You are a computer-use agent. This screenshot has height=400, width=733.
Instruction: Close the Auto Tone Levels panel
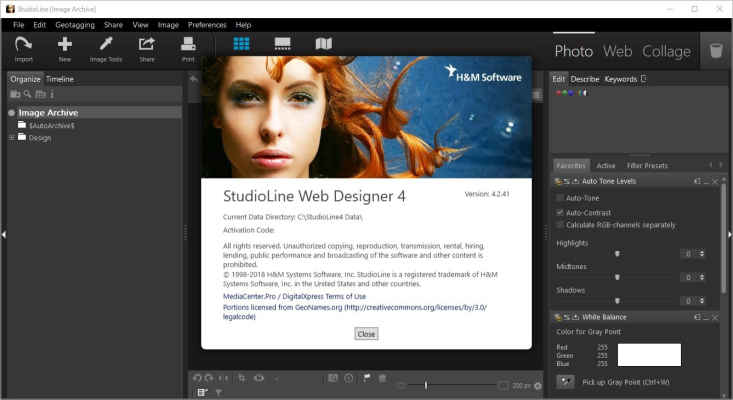click(715, 181)
